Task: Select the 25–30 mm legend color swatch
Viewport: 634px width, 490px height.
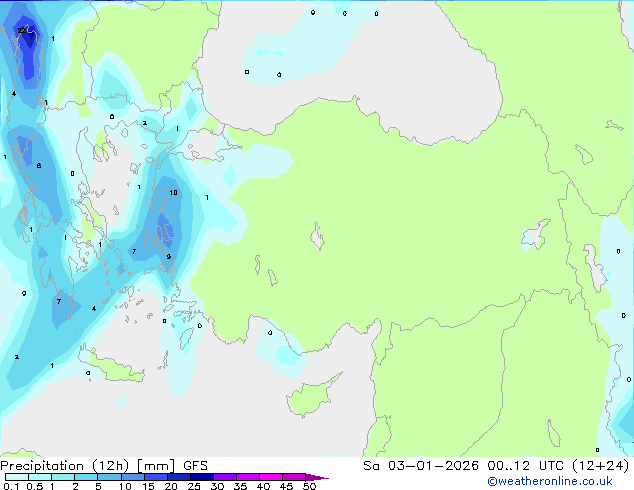Action: click(x=202, y=477)
